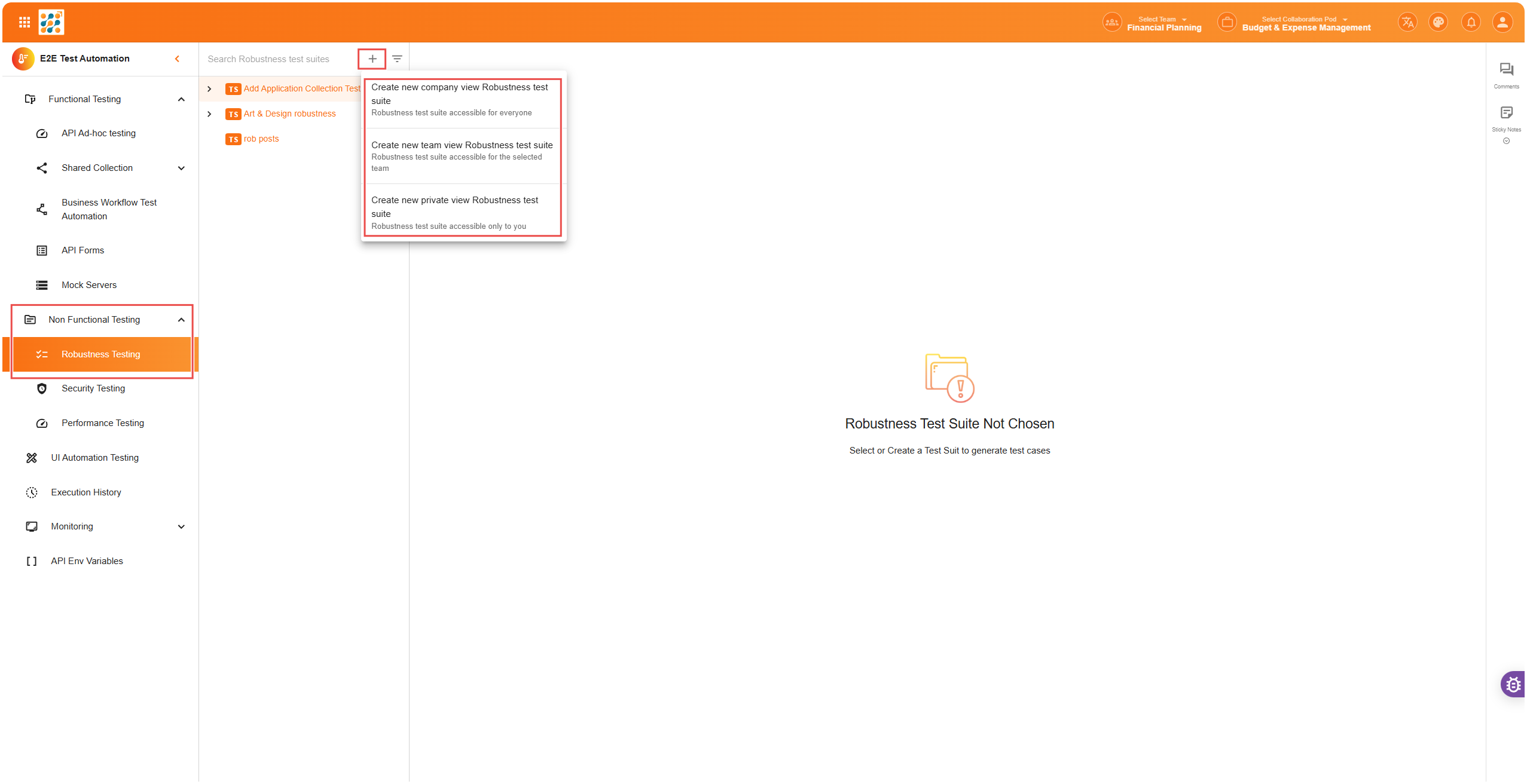Open the Security Testing page

pos(93,388)
